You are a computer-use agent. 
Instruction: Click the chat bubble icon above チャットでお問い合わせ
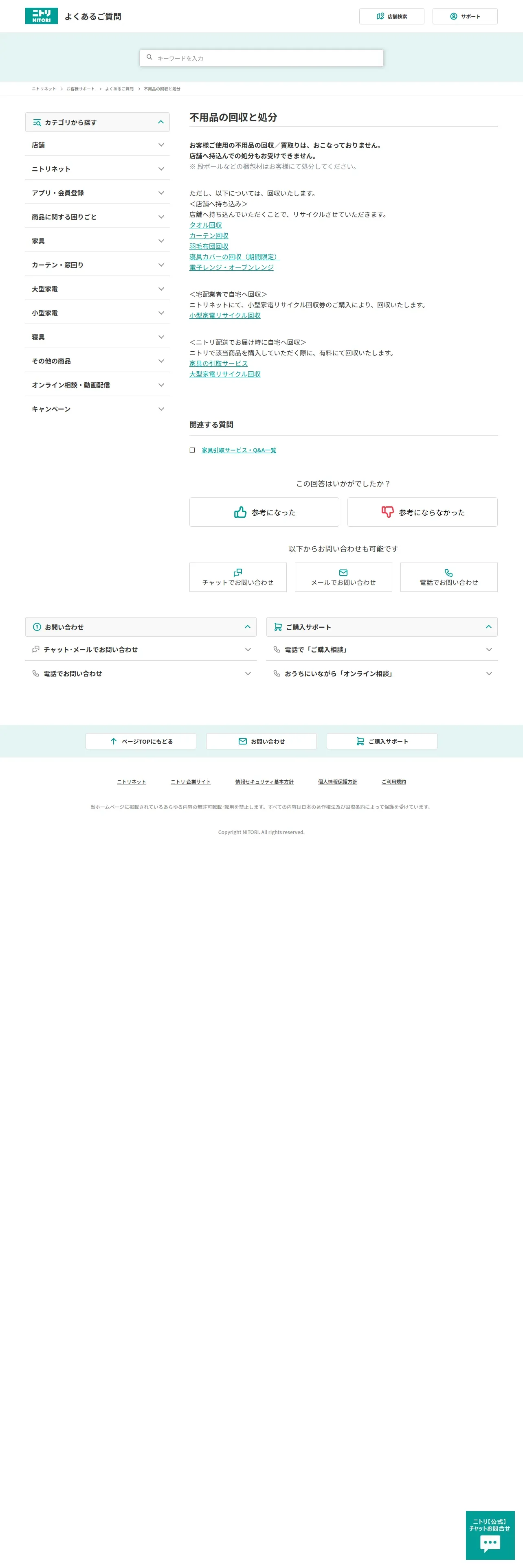click(237, 572)
